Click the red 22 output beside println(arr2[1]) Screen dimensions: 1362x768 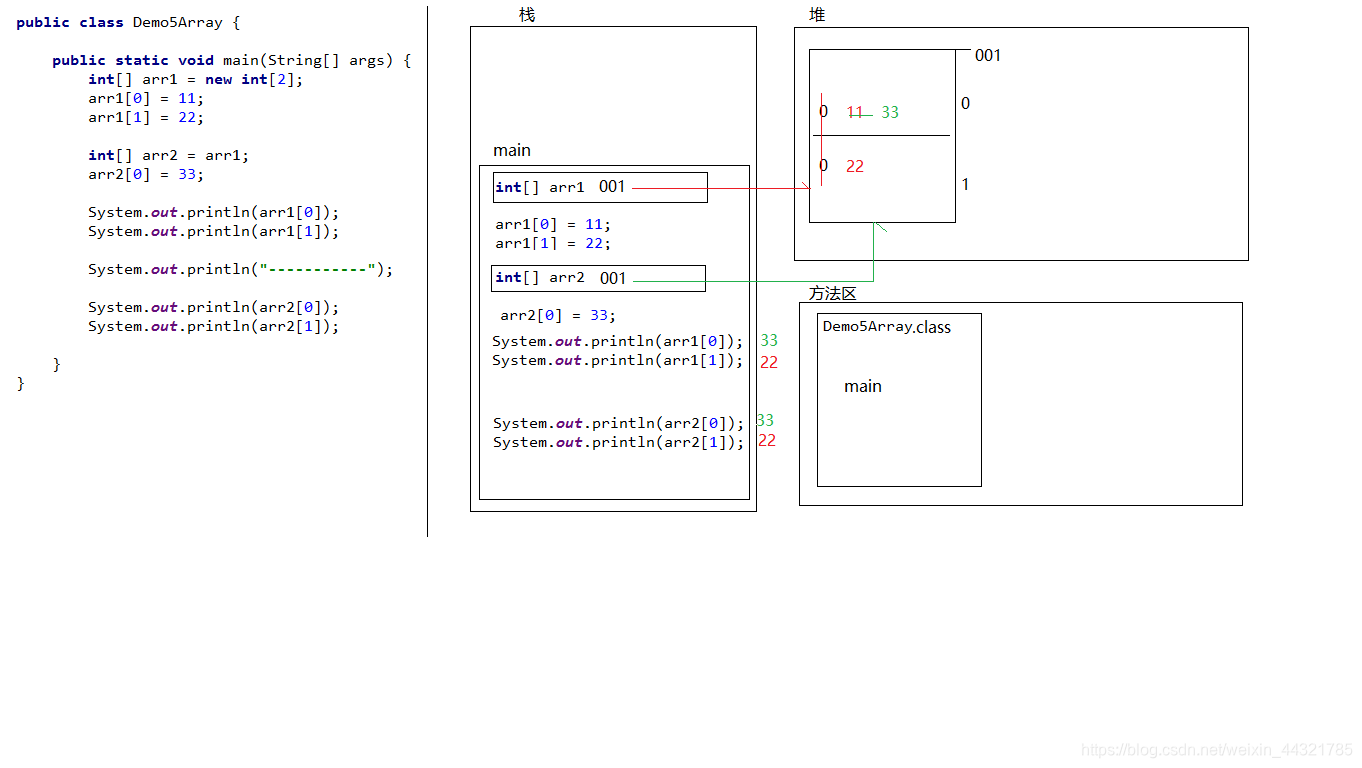tap(767, 440)
